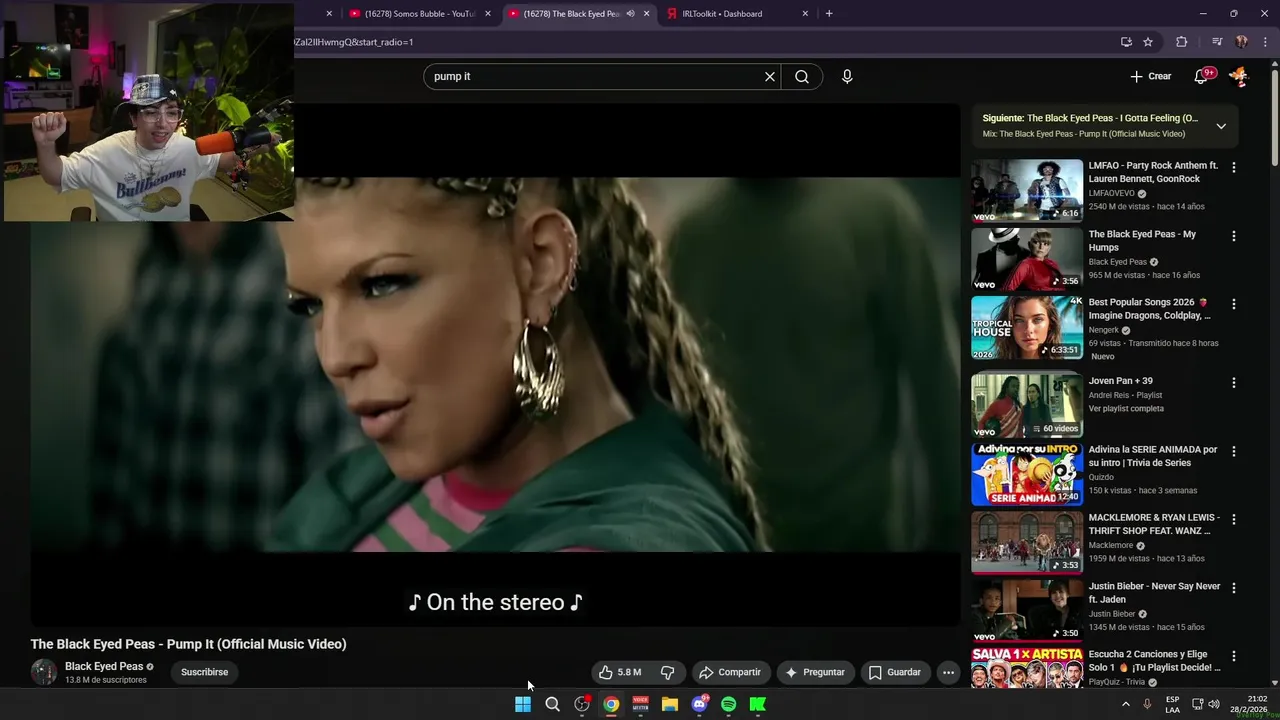1280x720 pixels.
Task: Clear the YouTube search box text
Action: coord(770,77)
